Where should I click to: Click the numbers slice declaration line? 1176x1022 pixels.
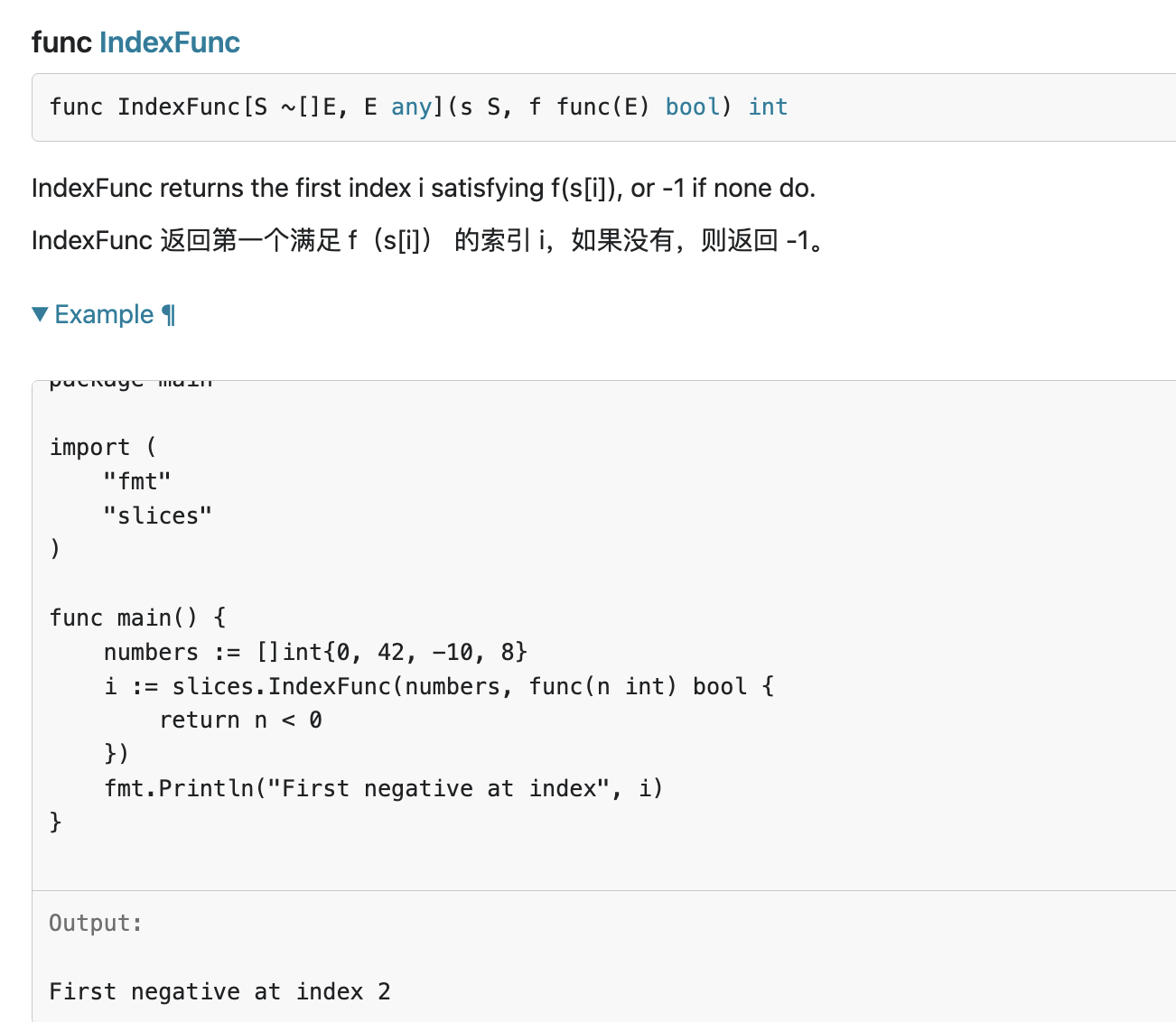pos(315,652)
